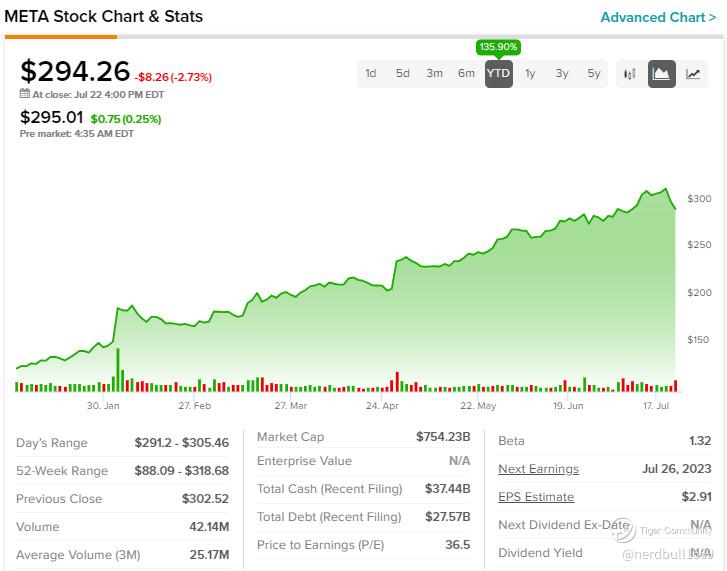This screenshot has width=727, height=571.
Task: Select the 1d time range
Action: point(371,74)
